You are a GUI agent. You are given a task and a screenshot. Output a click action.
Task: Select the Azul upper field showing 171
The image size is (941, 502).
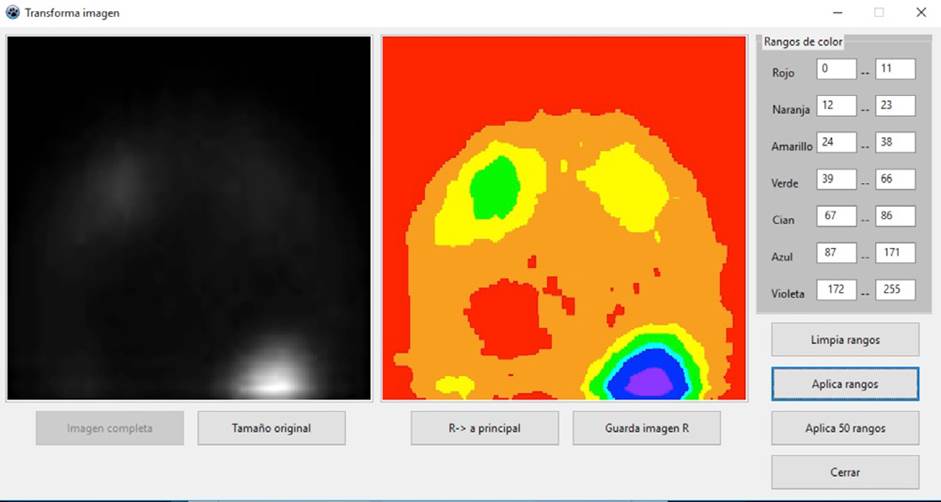(895, 253)
